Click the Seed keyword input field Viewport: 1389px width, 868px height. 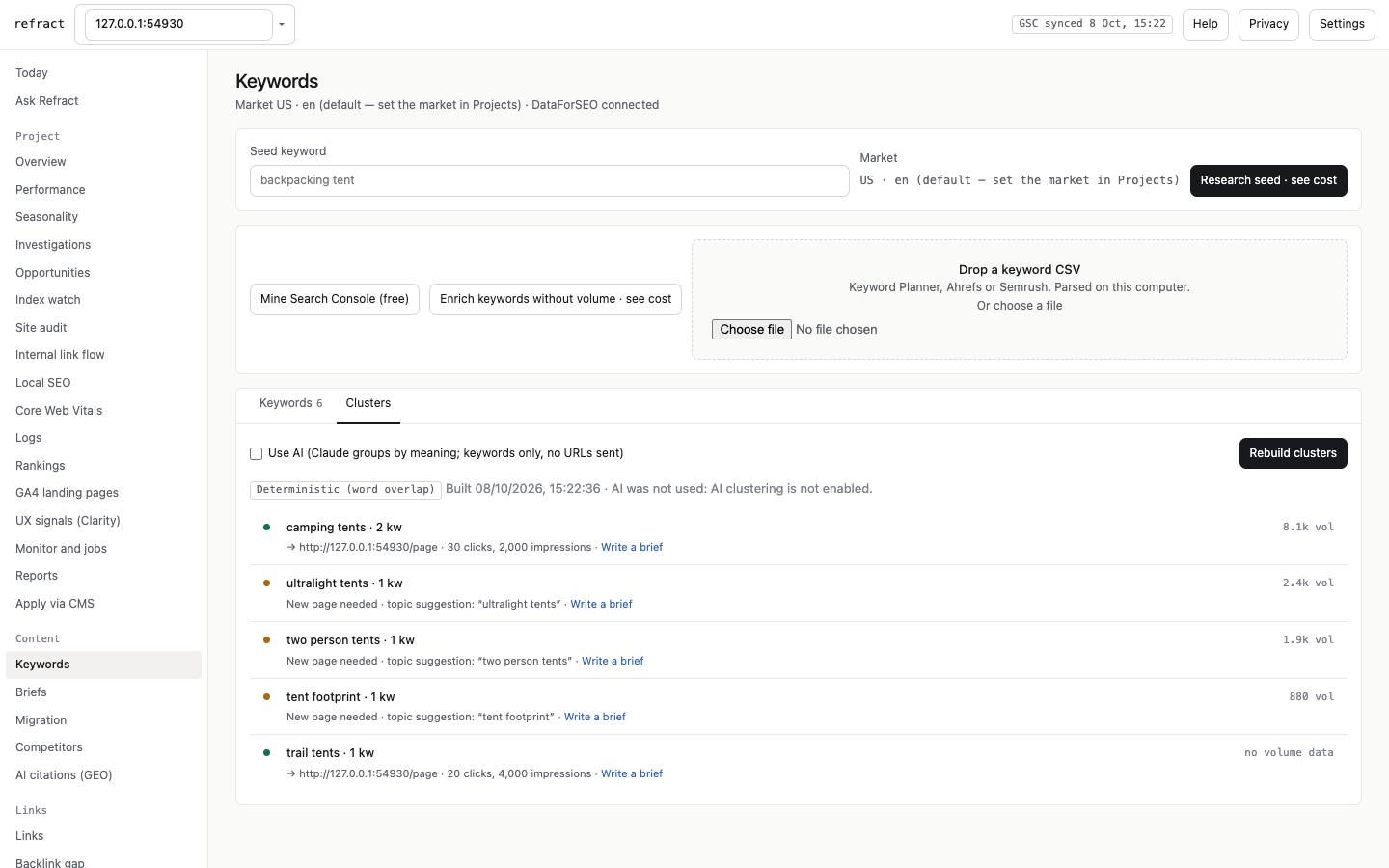pyautogui.click(x=550, y=180)
